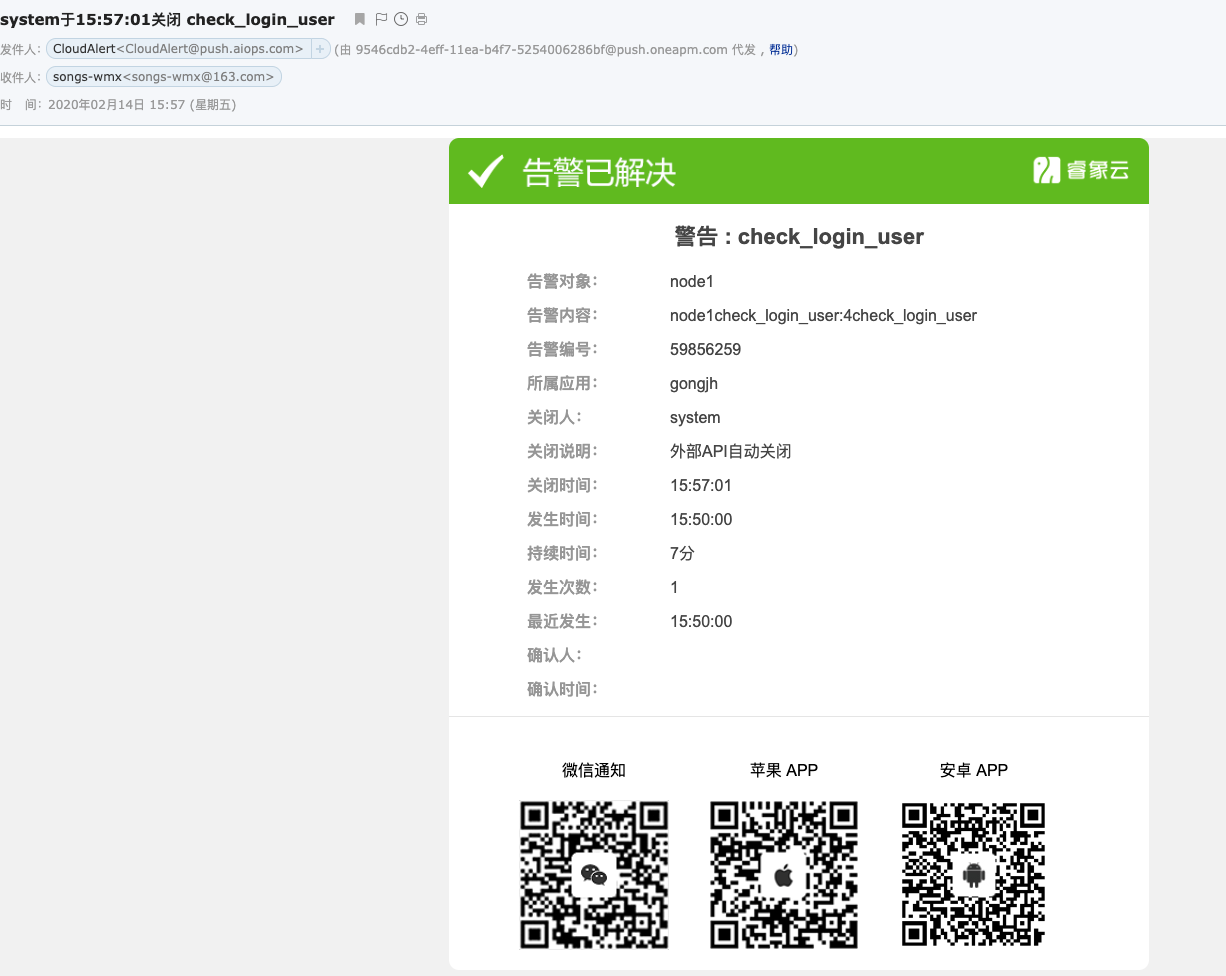
Task: Click the 睿象云 logo in the banner
Action: pyautogui.click(x=1081, y=170)
